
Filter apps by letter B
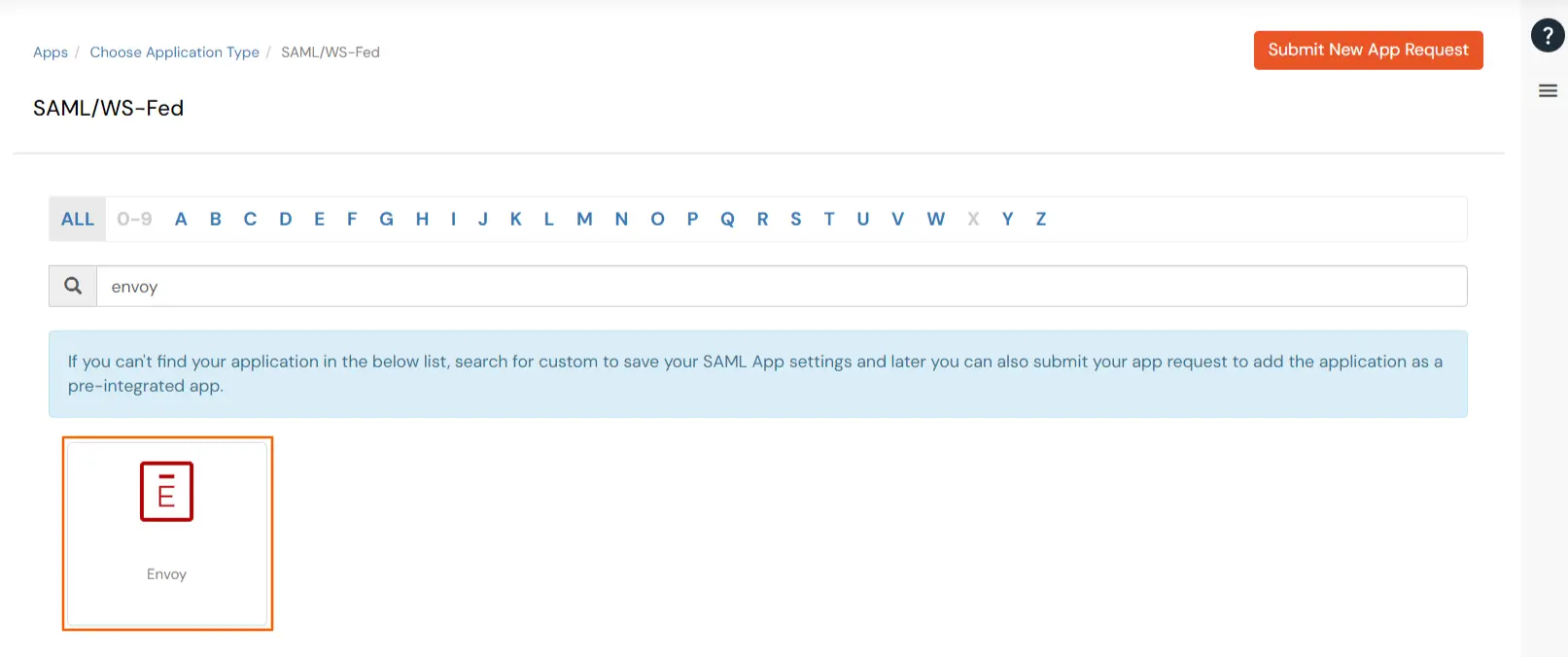(216, 220)
